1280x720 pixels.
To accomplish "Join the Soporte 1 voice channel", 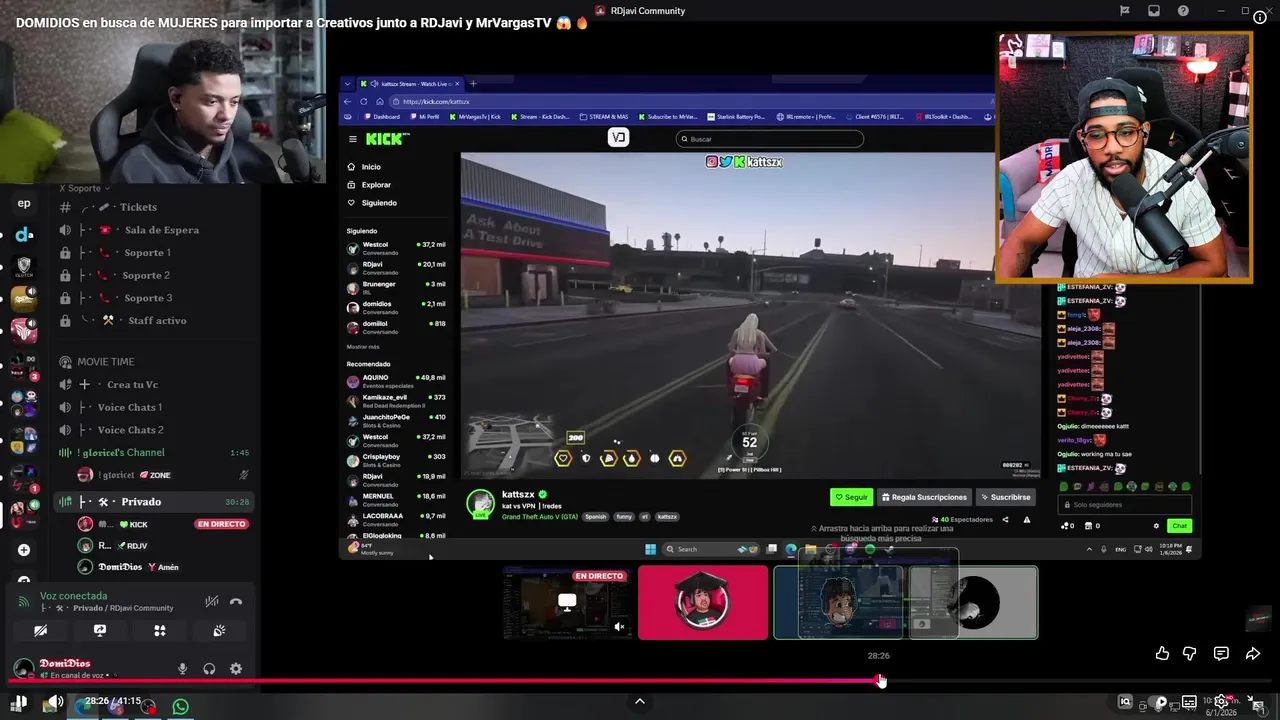I will point(147,252).
